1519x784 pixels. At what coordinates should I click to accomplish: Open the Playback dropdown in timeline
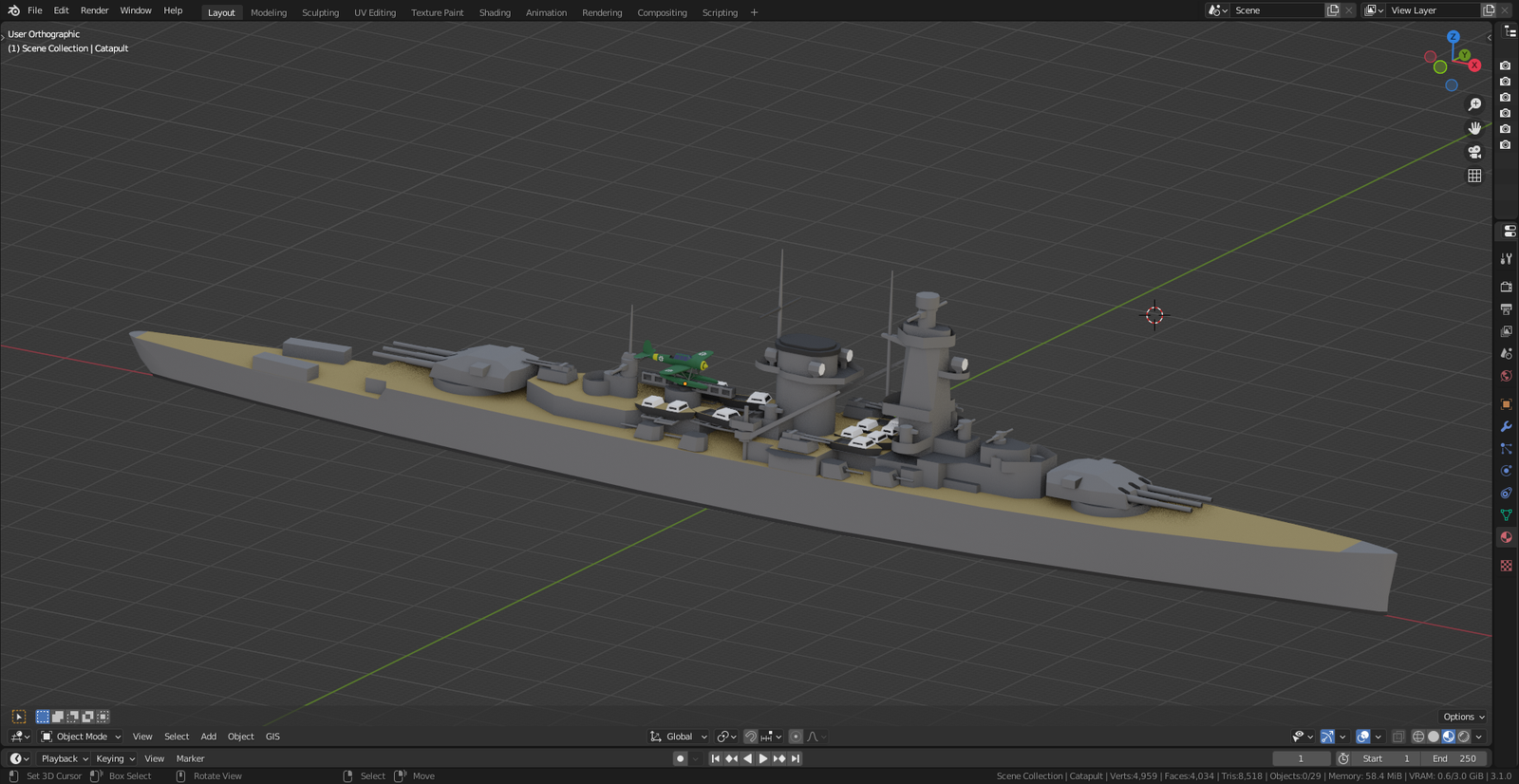click(65, 758)
